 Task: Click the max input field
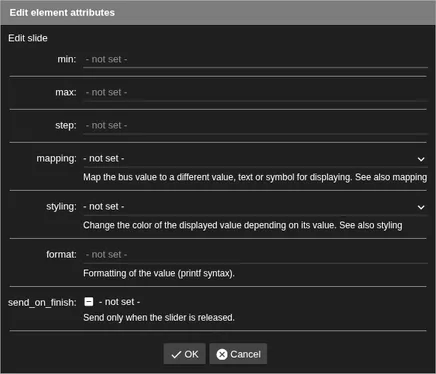[x=255, y=92]
